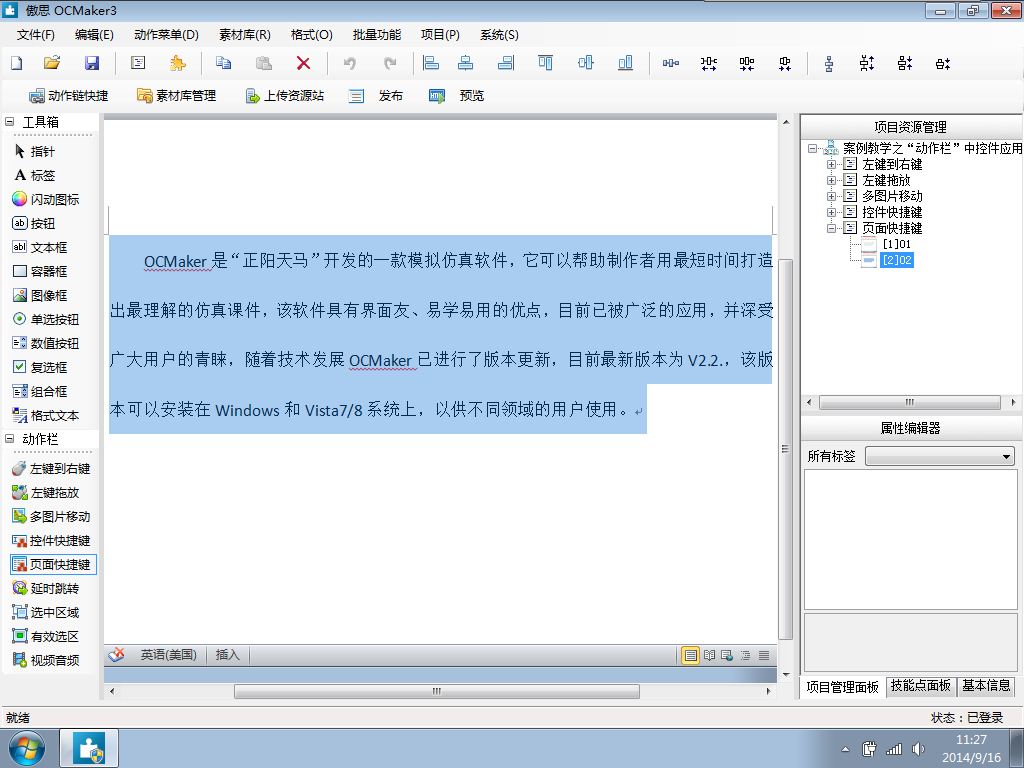
Task: Open the 系统(S) menu
Action: pyautogui.click(x=499, y=35)
